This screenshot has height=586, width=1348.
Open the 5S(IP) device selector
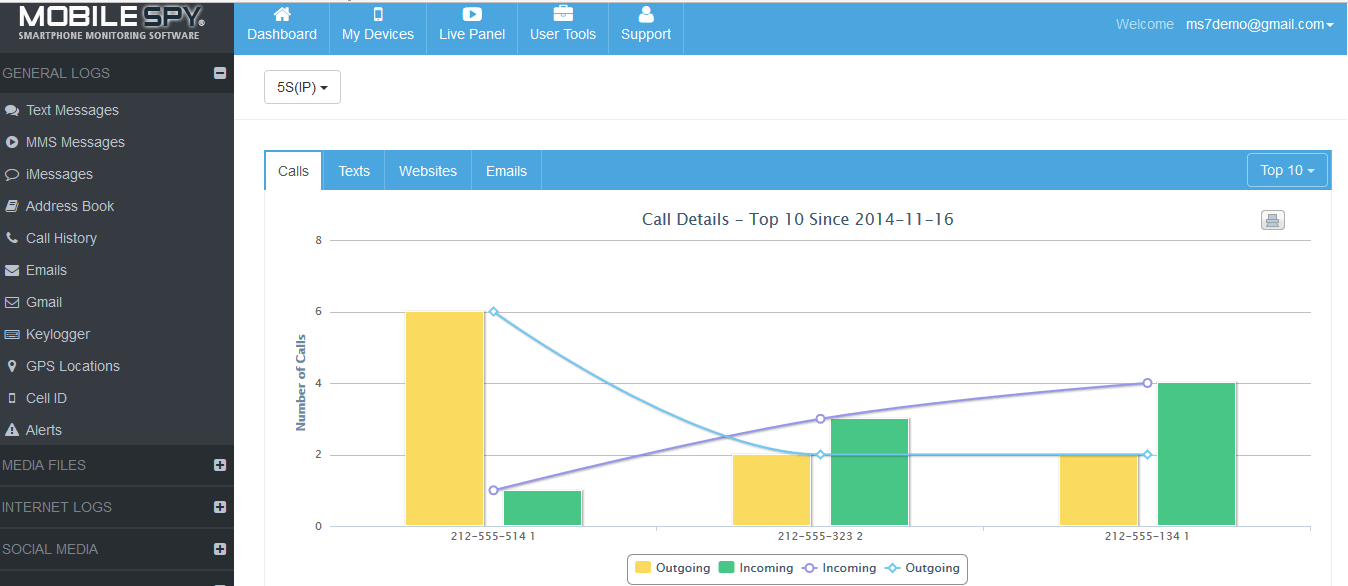point(302,87)
